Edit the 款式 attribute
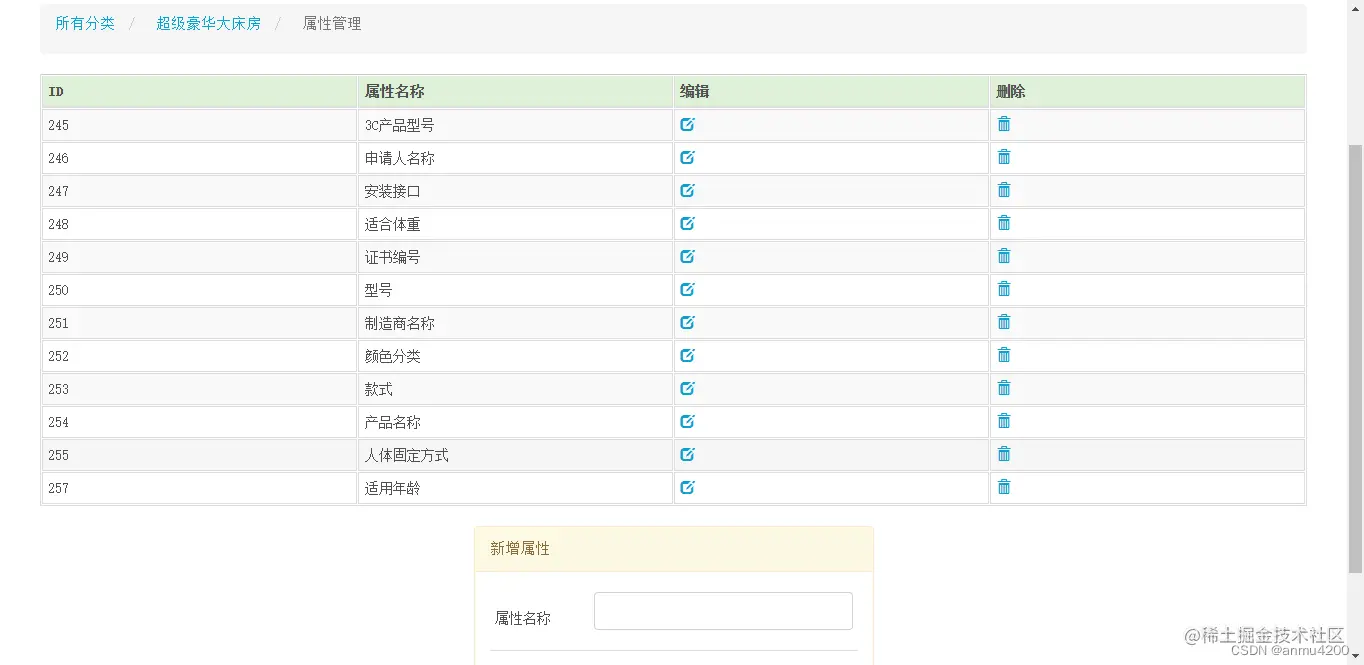Image resolution: width=1364 pixels, height=665 pixels. tap(687, 388)
